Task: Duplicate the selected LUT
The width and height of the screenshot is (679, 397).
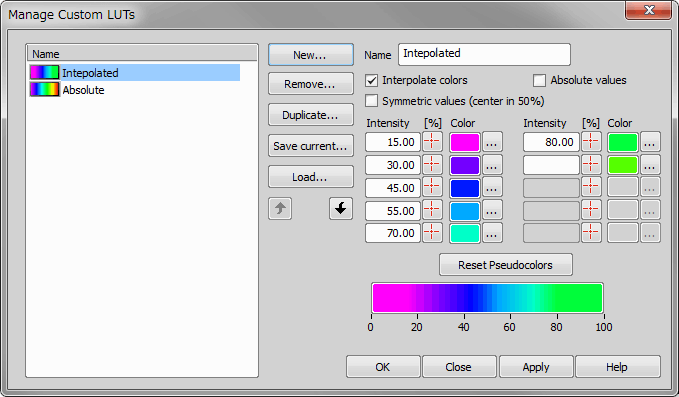Action: pos(310,115)
